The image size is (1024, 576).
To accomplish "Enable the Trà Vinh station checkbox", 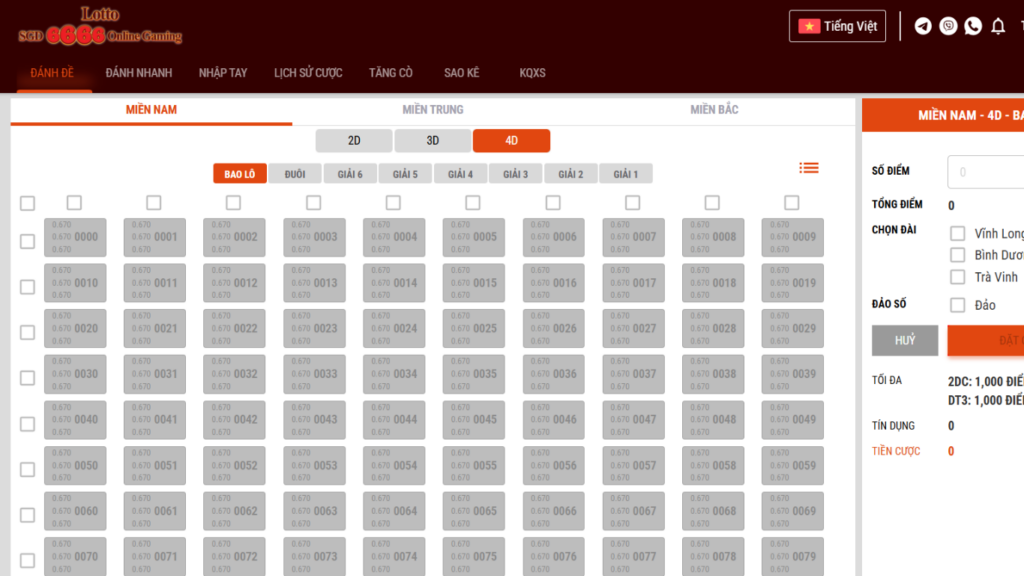I will pos(957,277).
